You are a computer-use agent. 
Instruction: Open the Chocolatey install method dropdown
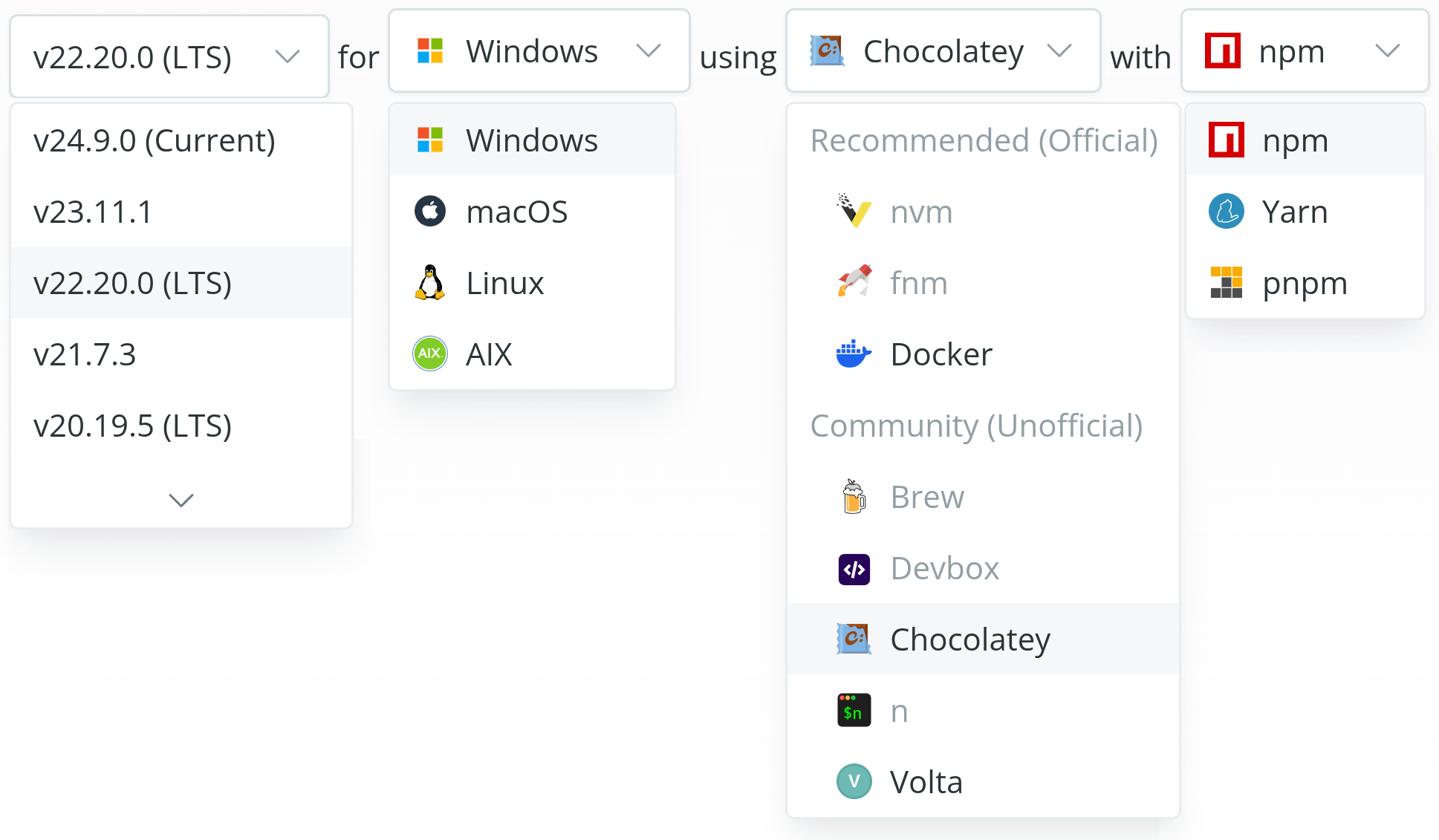[x=942, y=51]
